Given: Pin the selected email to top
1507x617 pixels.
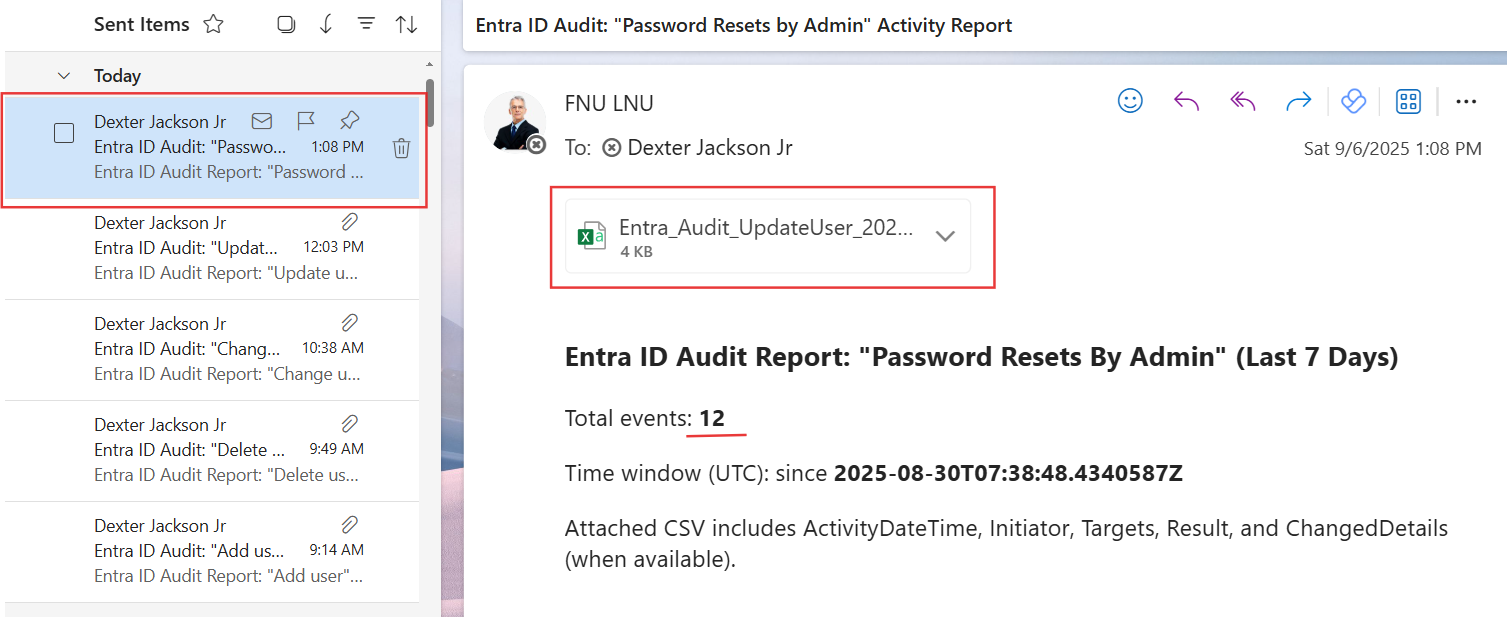Looking at the screenshot, I should click(349, 121).
